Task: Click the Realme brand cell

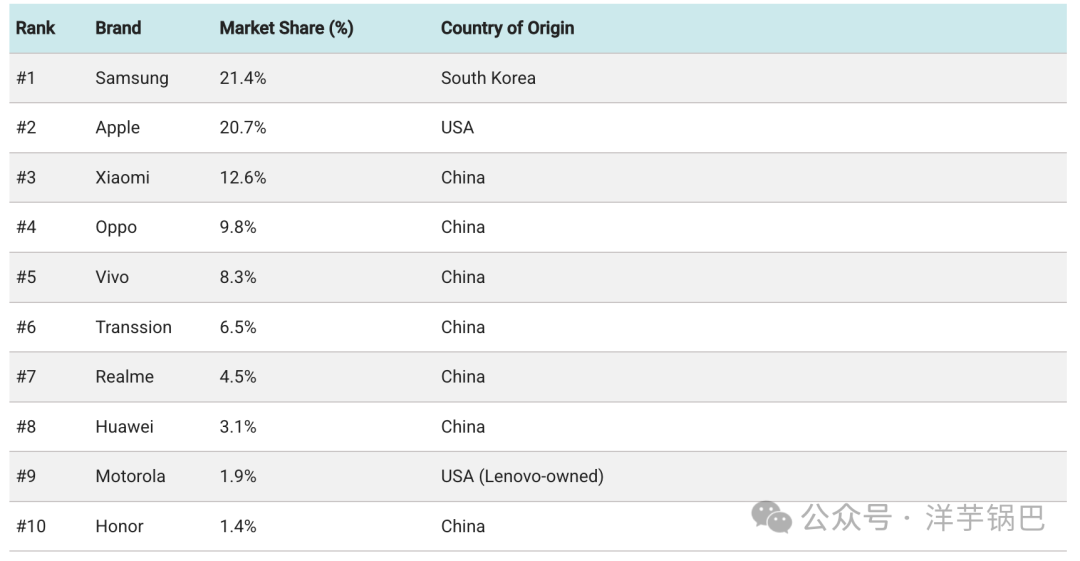Action: (x=124, y=377)
